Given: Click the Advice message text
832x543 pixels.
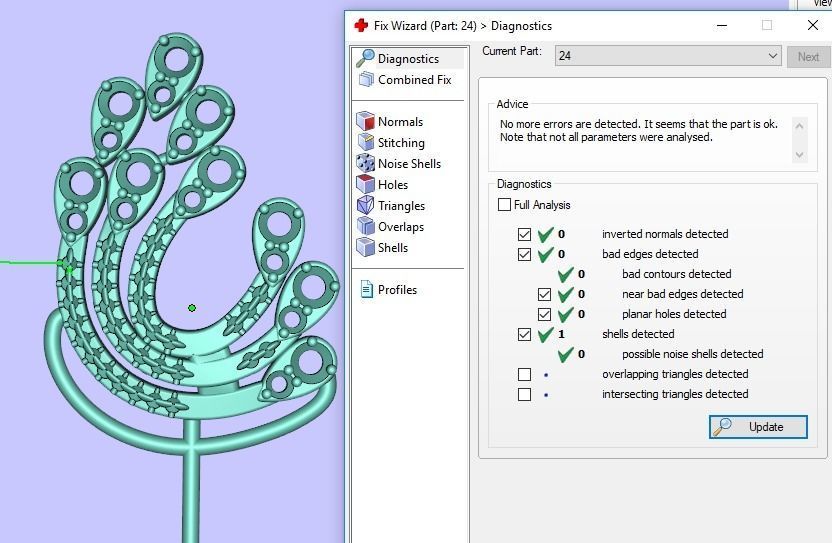Looking at the screenshot, I should coord(638,131).
